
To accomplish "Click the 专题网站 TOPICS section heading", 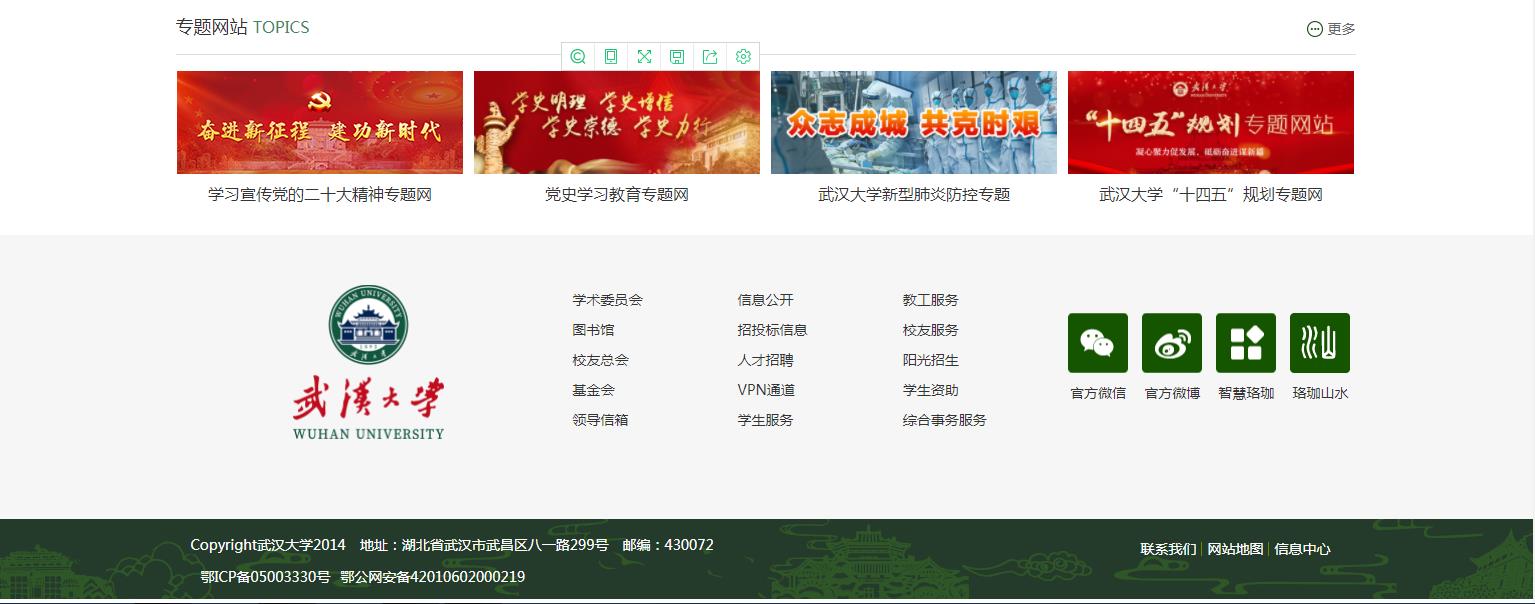I will (x=243, y=28).
